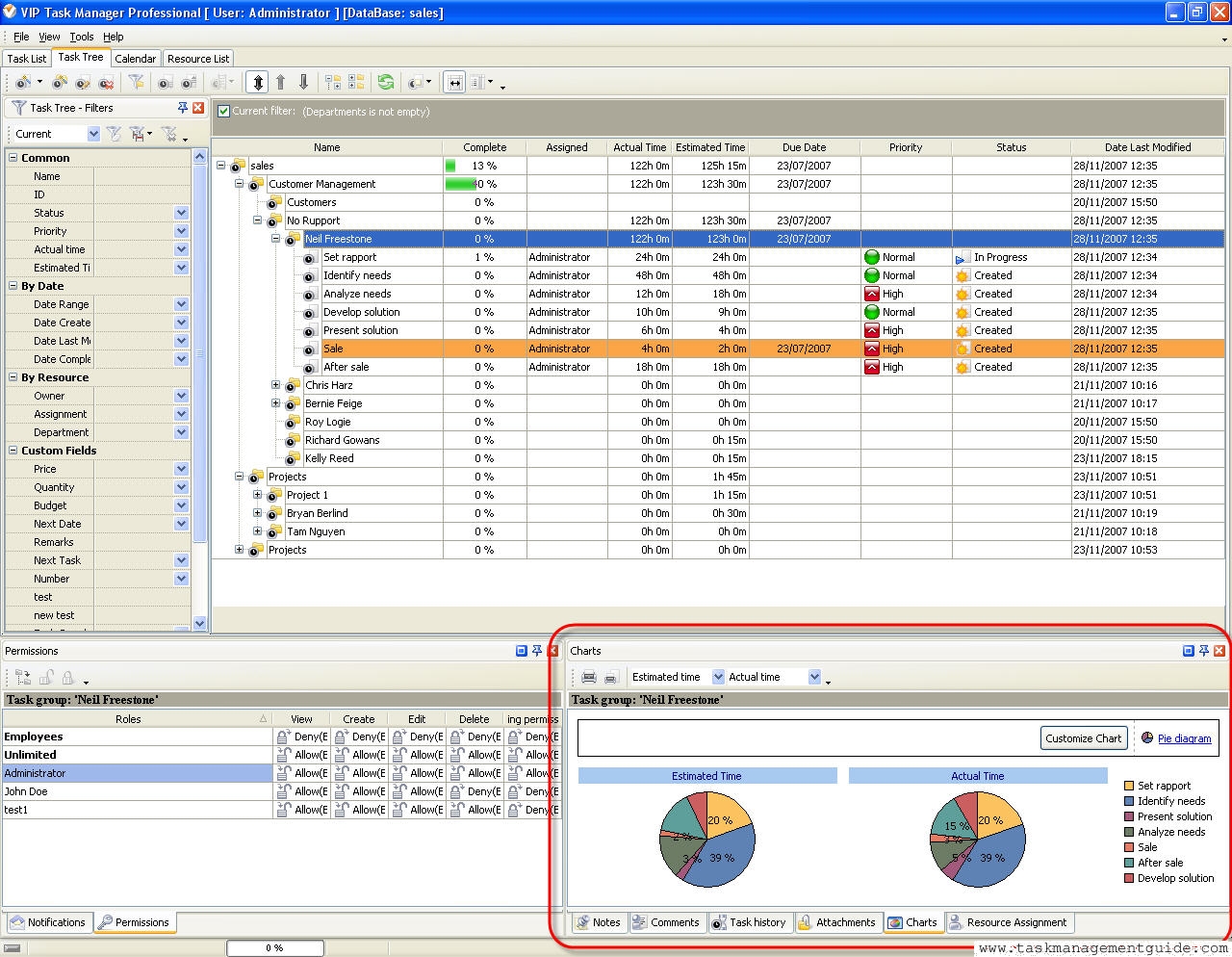Sort by the Due Date column header
This screenshot has width=1232, height=957.
804,147
